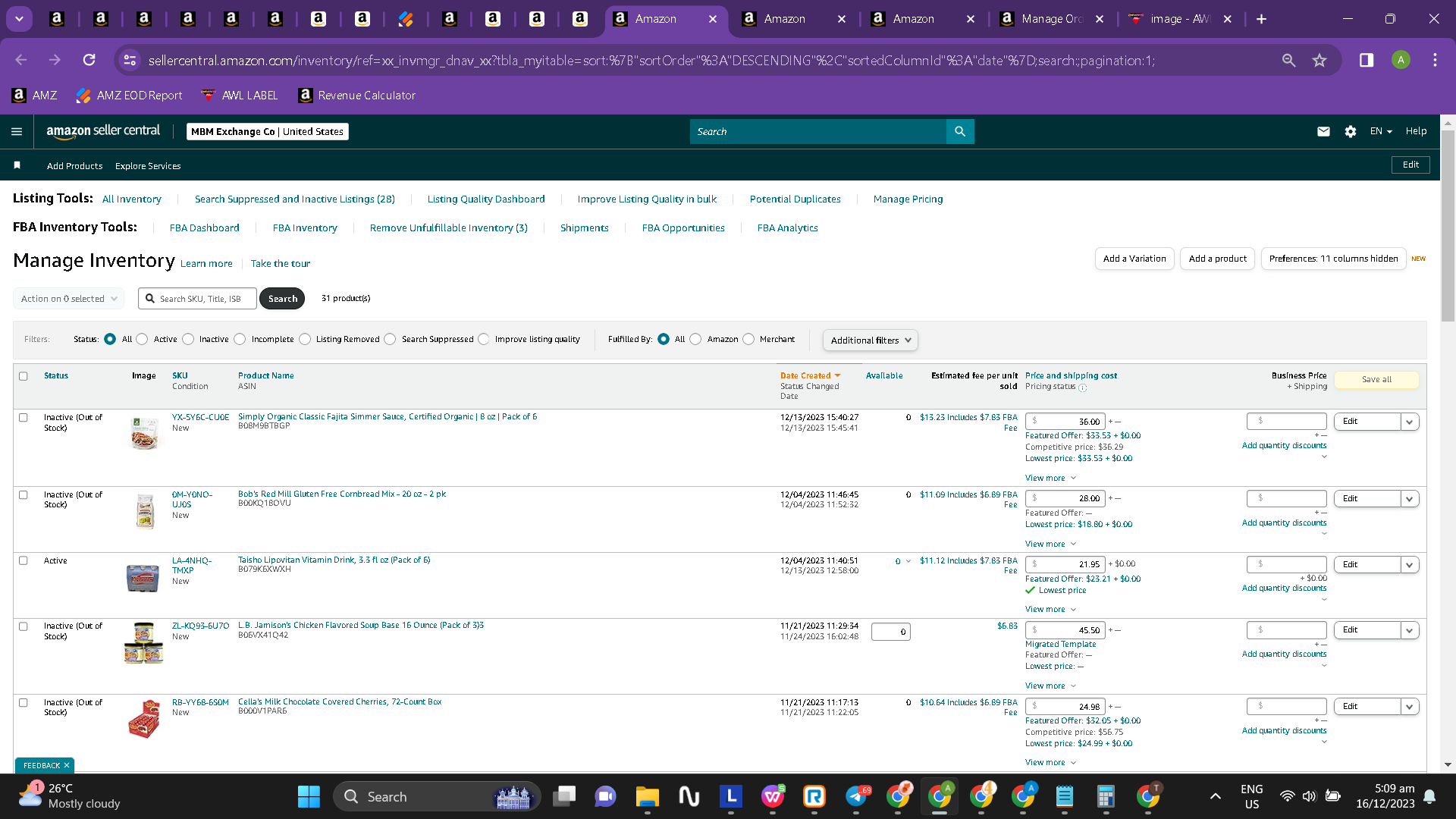Screen dimensions: 1456x819
Task: Filter Fulfilled By Merchant radio
Action: point(748,339)
